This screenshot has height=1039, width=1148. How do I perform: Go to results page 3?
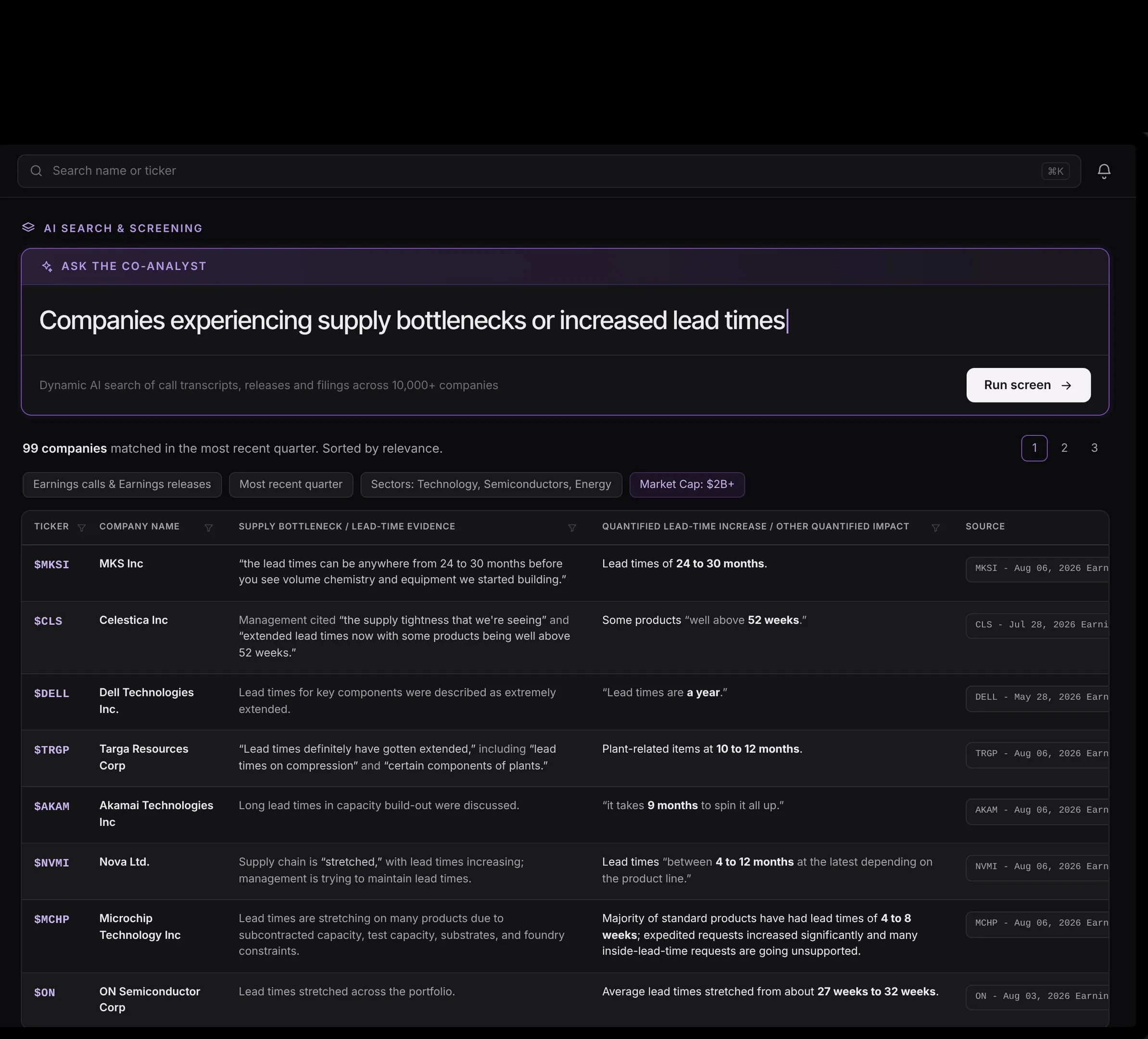pyautogui.click(x=1094, y=448)
